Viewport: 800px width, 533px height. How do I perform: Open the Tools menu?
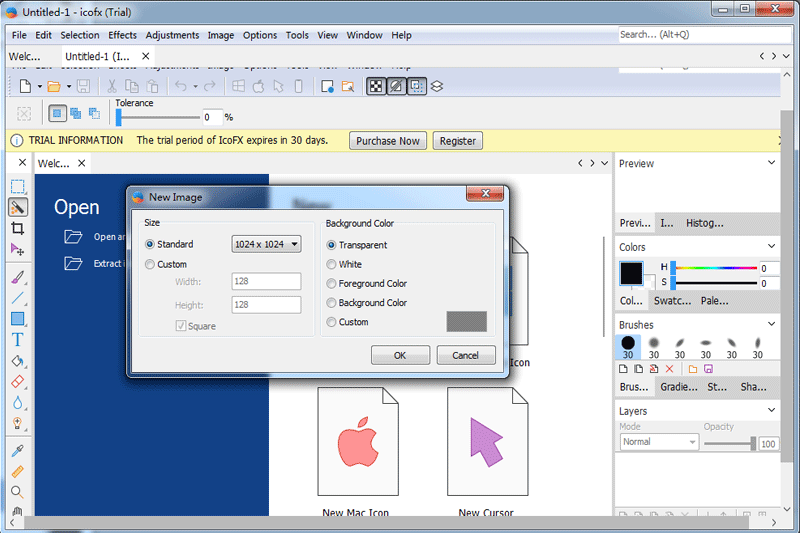[x=297, y=35]
